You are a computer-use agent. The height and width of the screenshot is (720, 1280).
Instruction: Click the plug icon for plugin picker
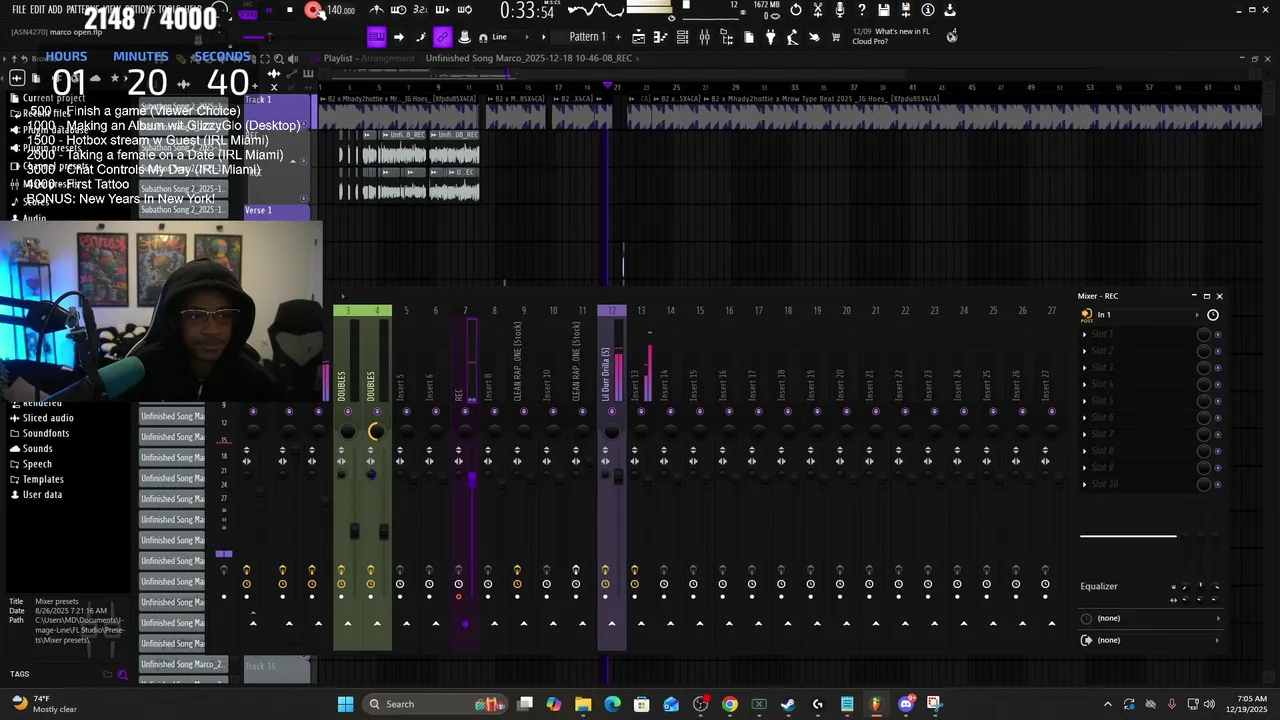(x=770, y=37)
